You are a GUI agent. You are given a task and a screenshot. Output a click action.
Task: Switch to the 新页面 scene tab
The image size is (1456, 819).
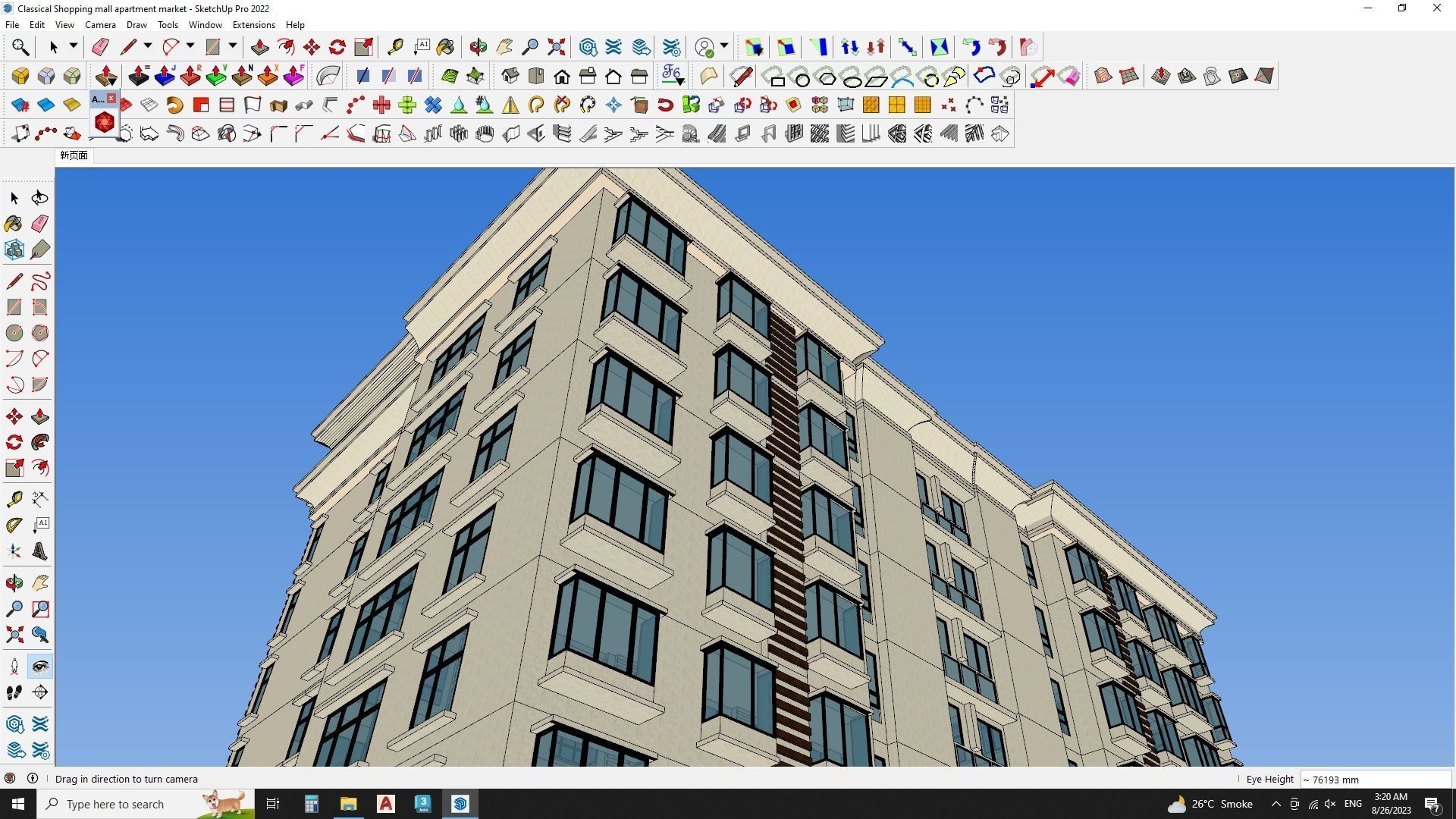click(74, 155)
